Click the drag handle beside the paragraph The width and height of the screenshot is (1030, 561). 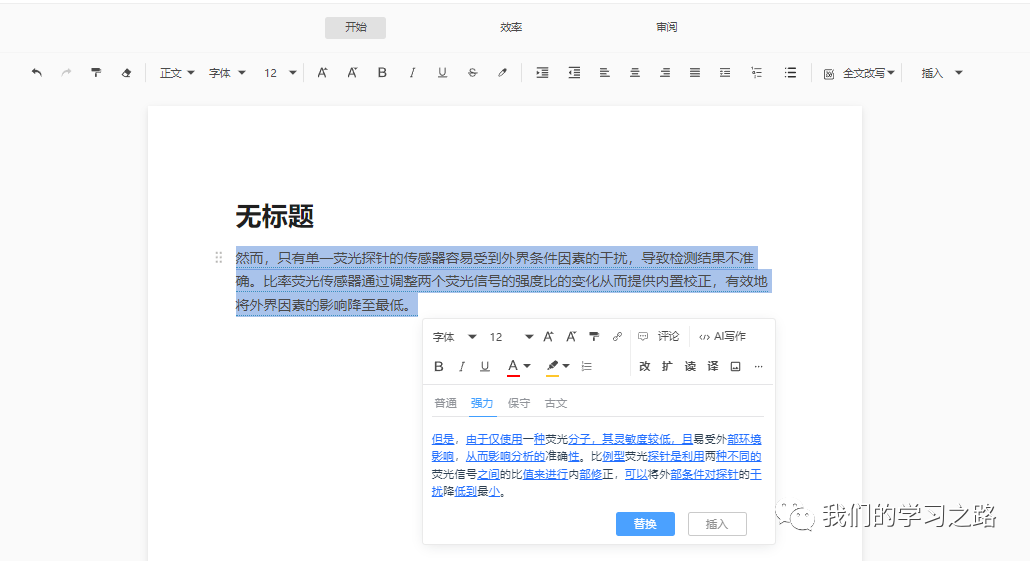(x=219, y=258)
